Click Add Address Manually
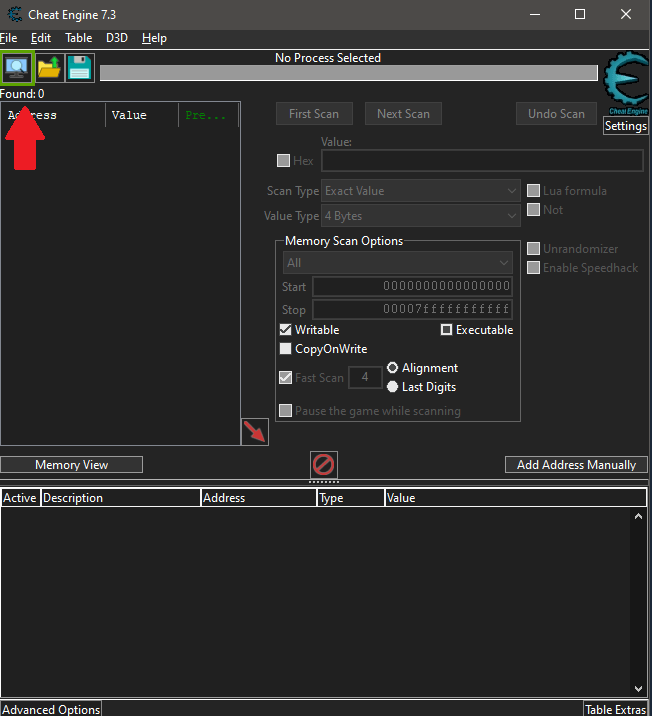 [576, 465]
